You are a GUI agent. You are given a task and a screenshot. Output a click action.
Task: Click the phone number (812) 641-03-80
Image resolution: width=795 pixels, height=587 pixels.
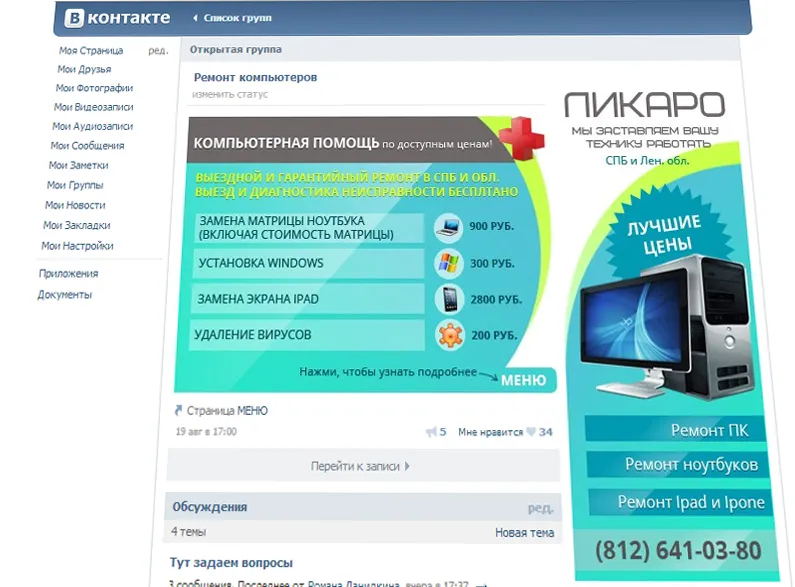tap(678, 551)
